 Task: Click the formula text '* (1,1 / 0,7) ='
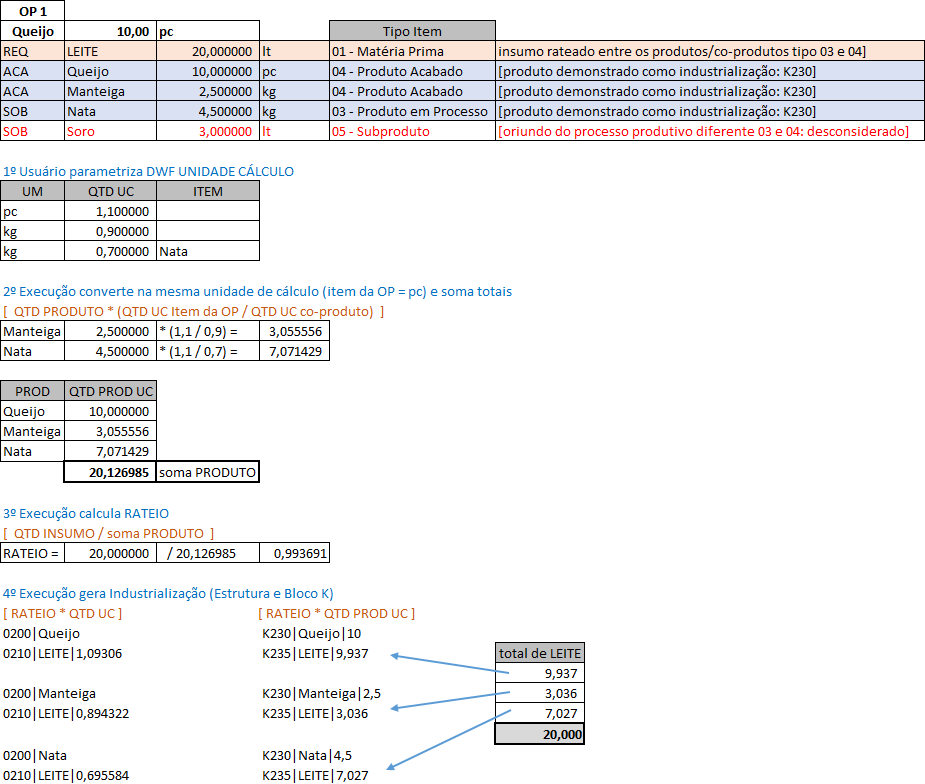point(208,351)
